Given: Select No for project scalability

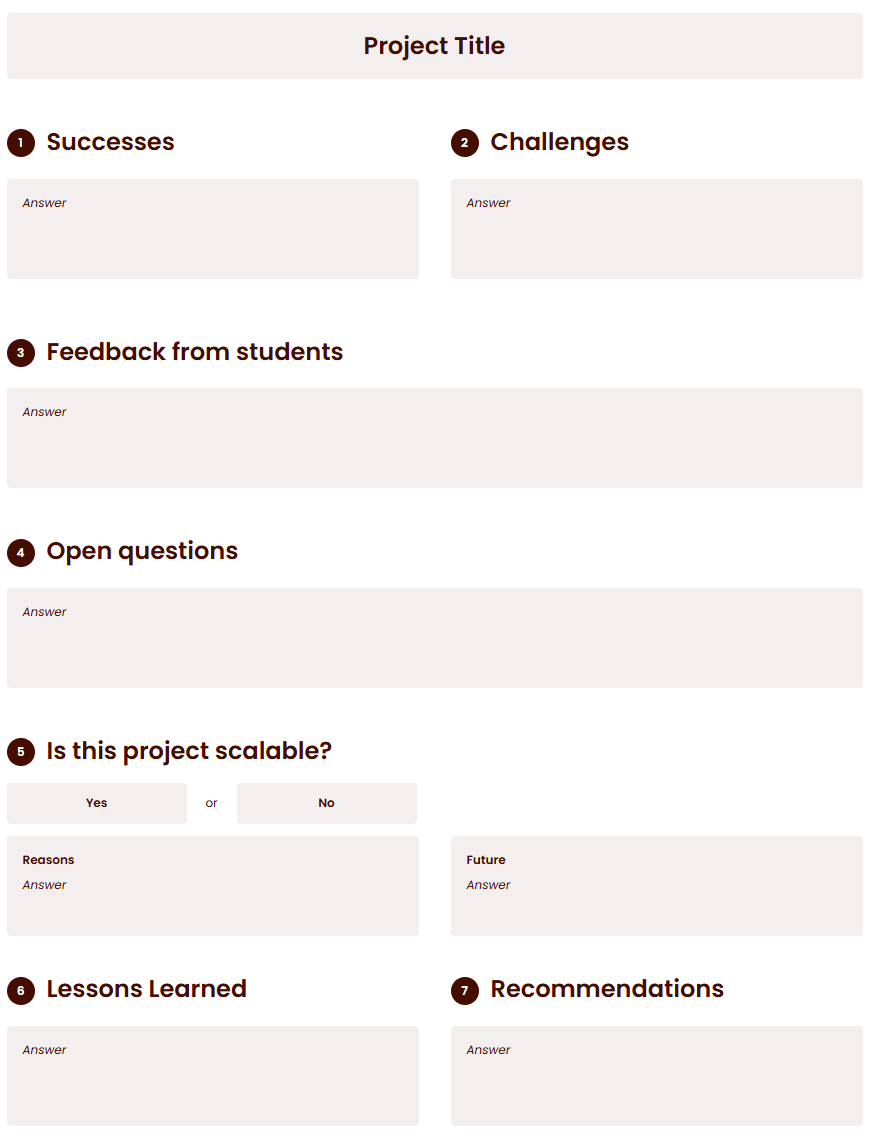Looking at the screenshot, I should 326,803.
